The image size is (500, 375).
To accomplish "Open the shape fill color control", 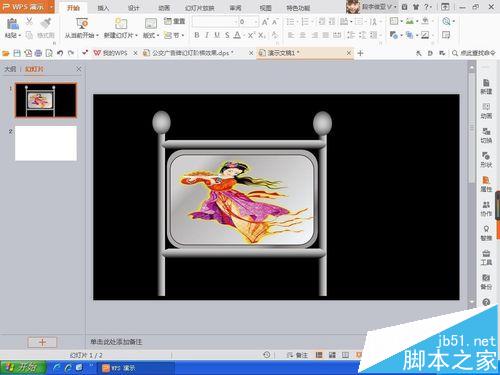I will click(x=425, y=21).
